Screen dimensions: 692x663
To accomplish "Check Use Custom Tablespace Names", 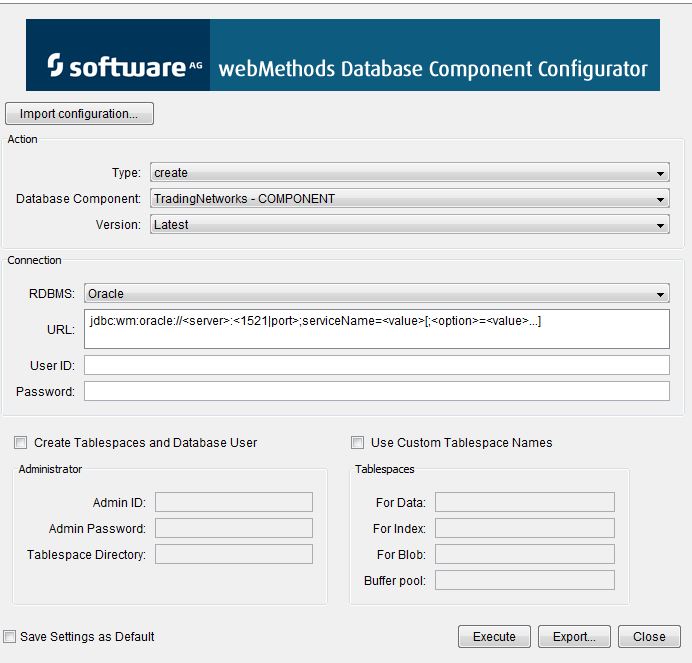I will click(357, 442).
